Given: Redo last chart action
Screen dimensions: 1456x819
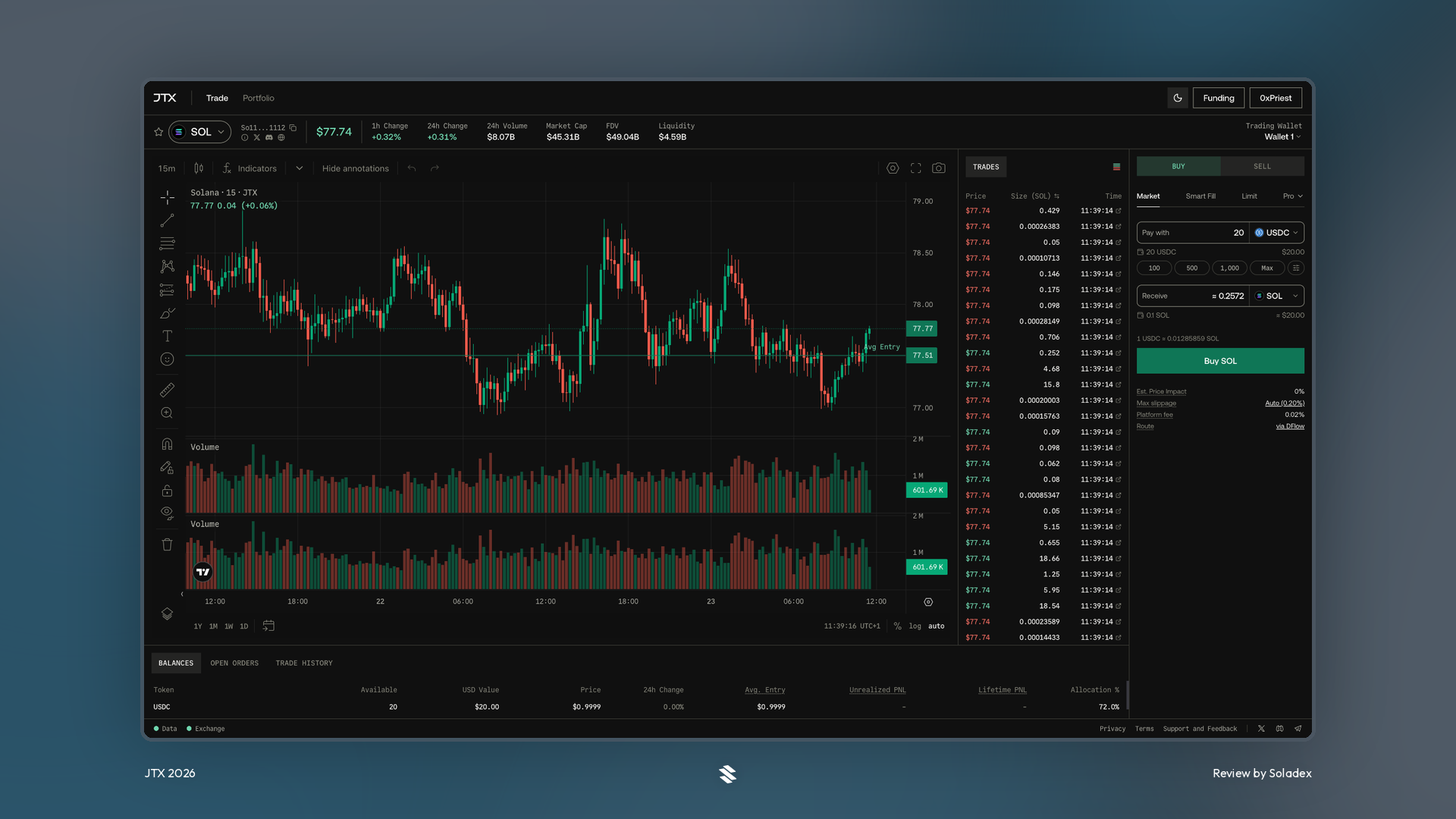Looking at the screenshot, I should 435,168.
